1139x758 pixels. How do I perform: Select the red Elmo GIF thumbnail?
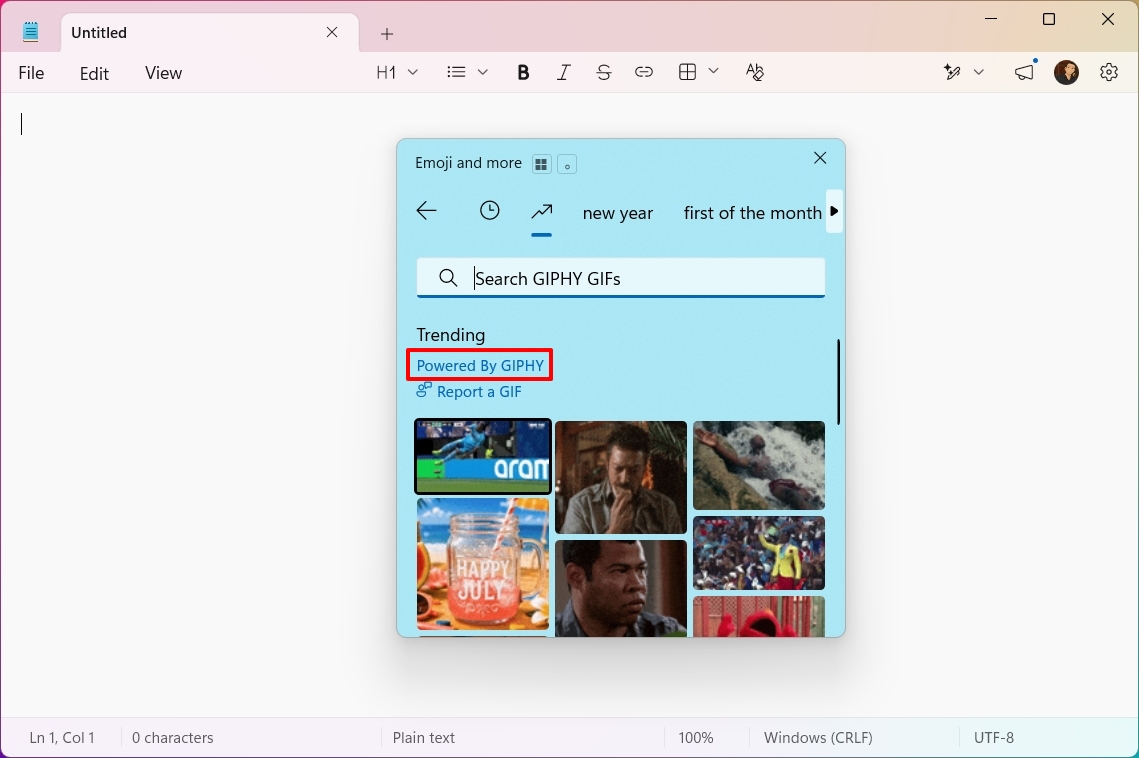pyautogui.click(x=758, y=616)
